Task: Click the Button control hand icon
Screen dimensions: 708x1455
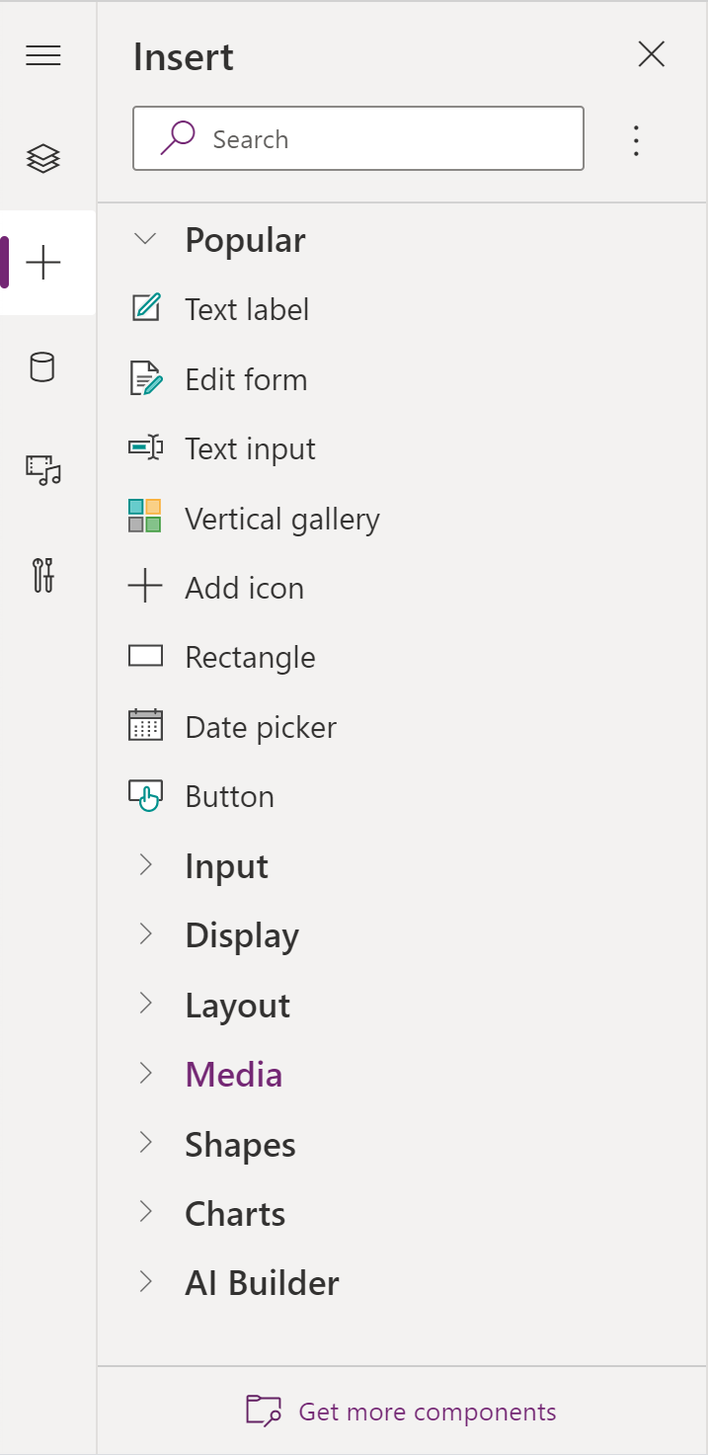Action: (x=146, y=796)
